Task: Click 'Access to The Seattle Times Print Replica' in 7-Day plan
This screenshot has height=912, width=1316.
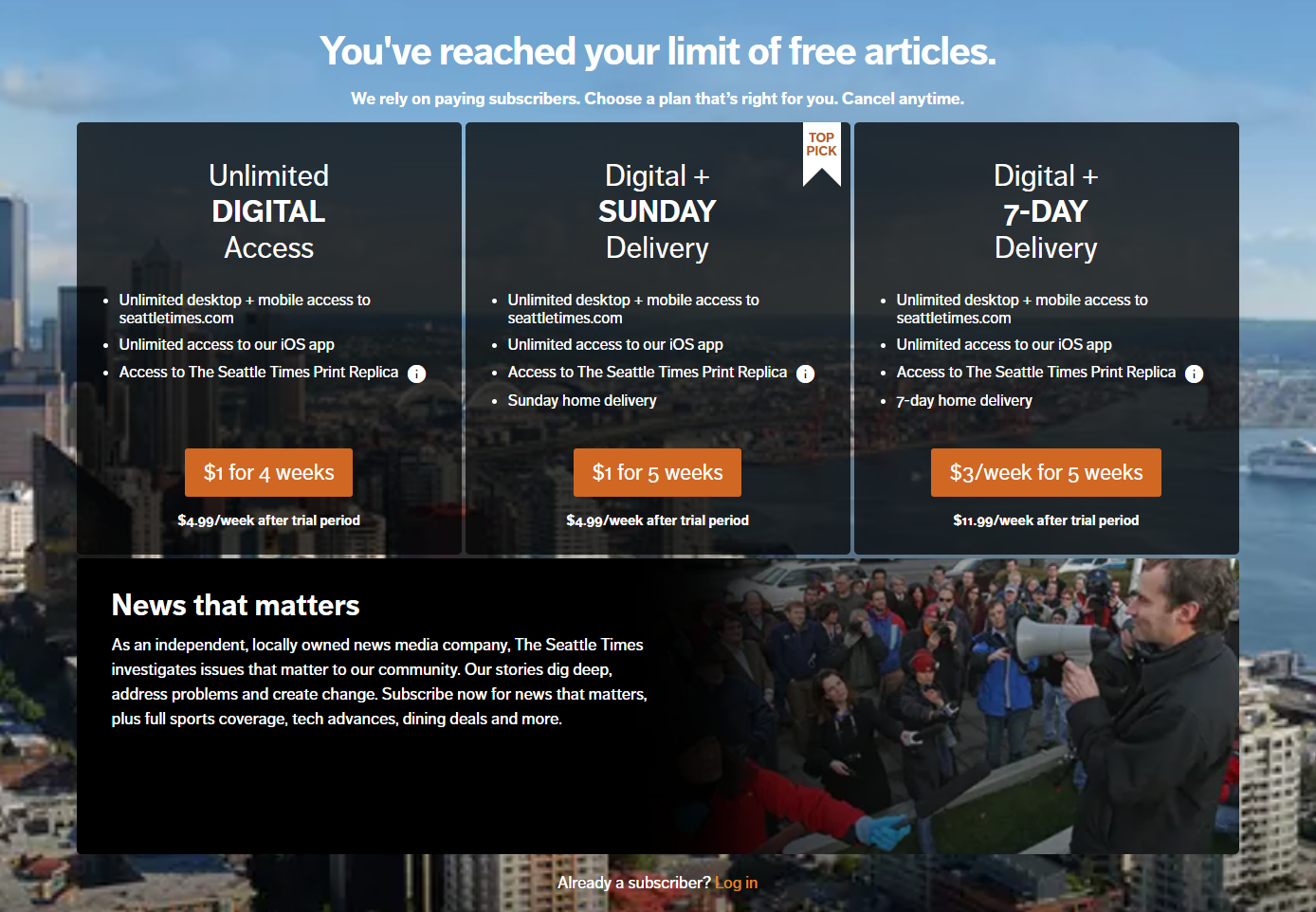Action: coord(1036,372)
